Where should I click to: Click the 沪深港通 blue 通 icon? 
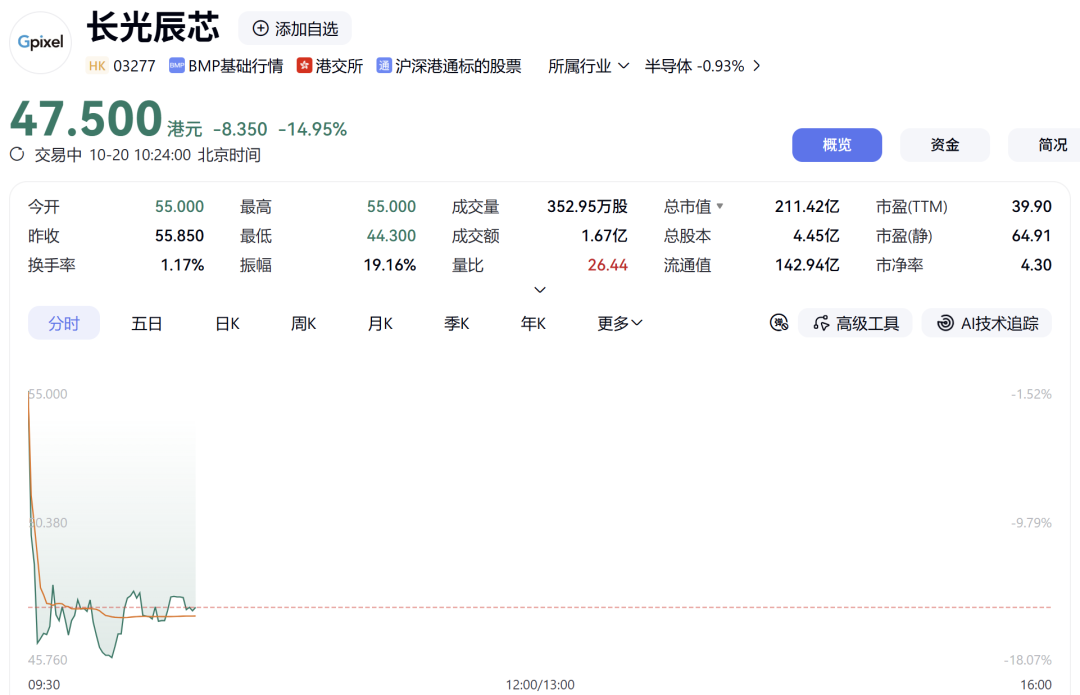[x=384, y=65]
